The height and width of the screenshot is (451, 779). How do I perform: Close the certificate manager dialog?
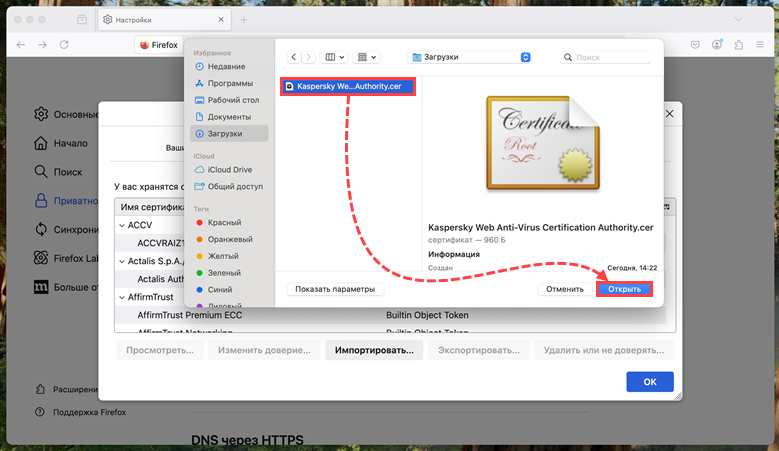670,114
